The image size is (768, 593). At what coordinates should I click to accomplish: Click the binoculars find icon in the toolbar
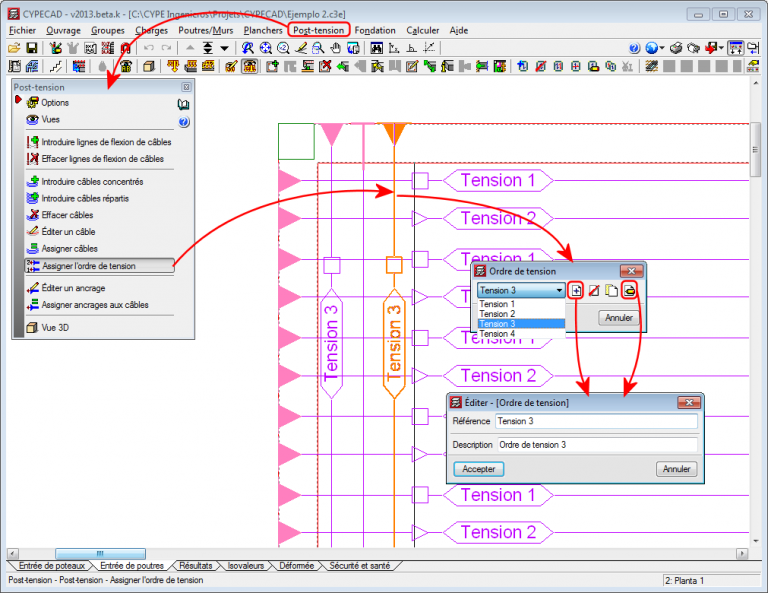coord(376,48)
